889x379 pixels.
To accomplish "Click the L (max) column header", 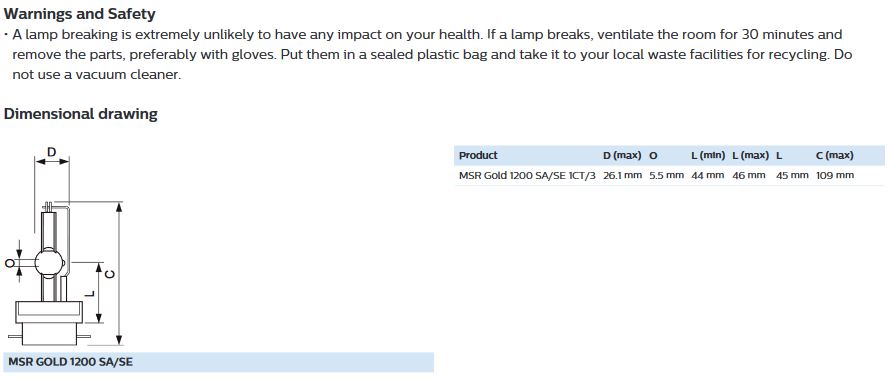I will point(751,155).
